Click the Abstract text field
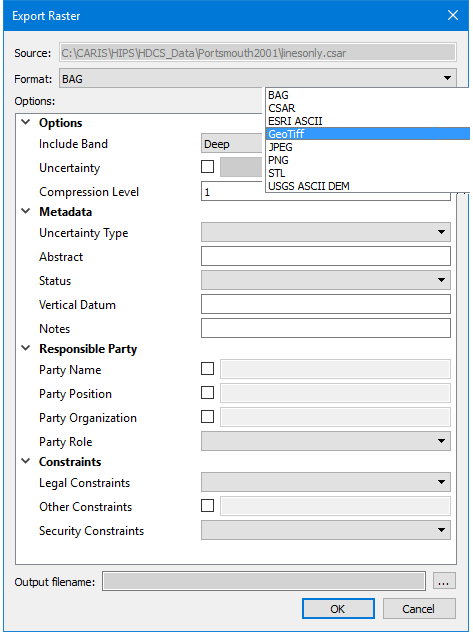The width and height of the screenshot is (473, 634). pyautogui.click(x=326, y=256)
